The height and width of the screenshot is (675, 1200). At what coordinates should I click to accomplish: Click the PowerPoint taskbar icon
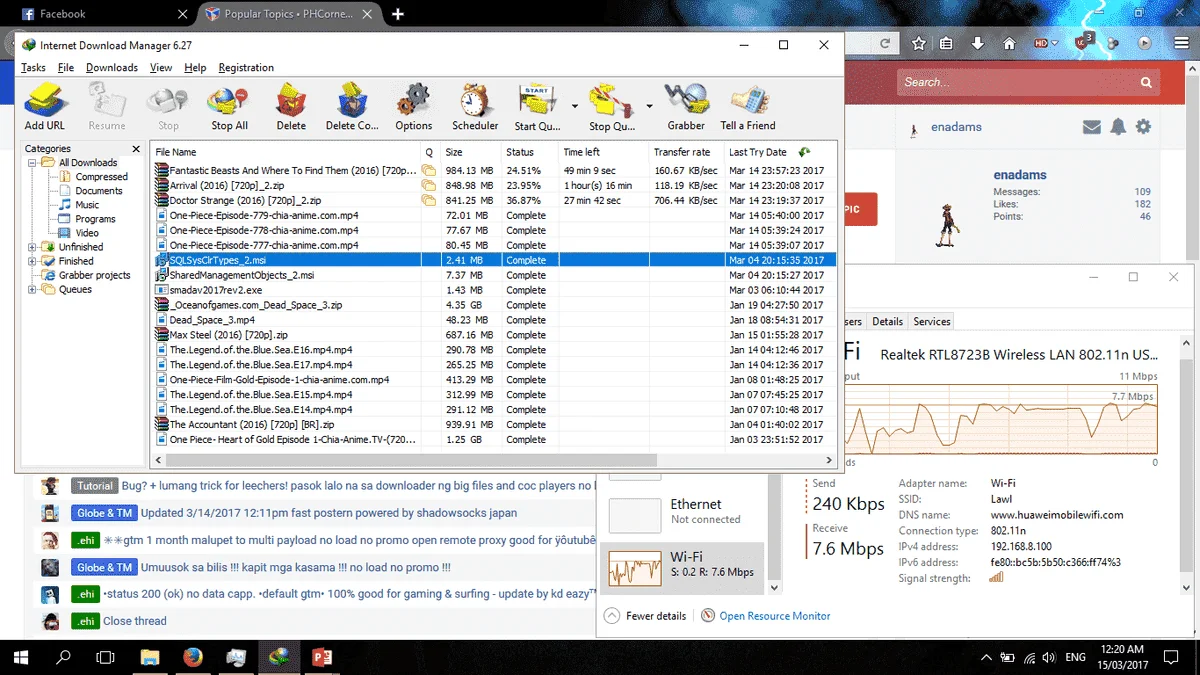click(x=322, y=657)
